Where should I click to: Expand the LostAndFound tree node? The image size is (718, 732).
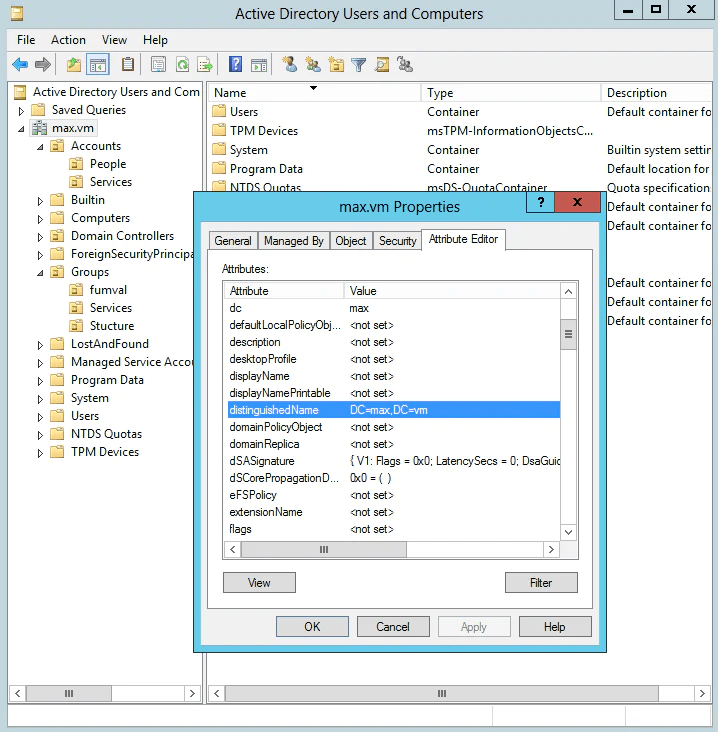pyautogui.click(x=40, y=345)
